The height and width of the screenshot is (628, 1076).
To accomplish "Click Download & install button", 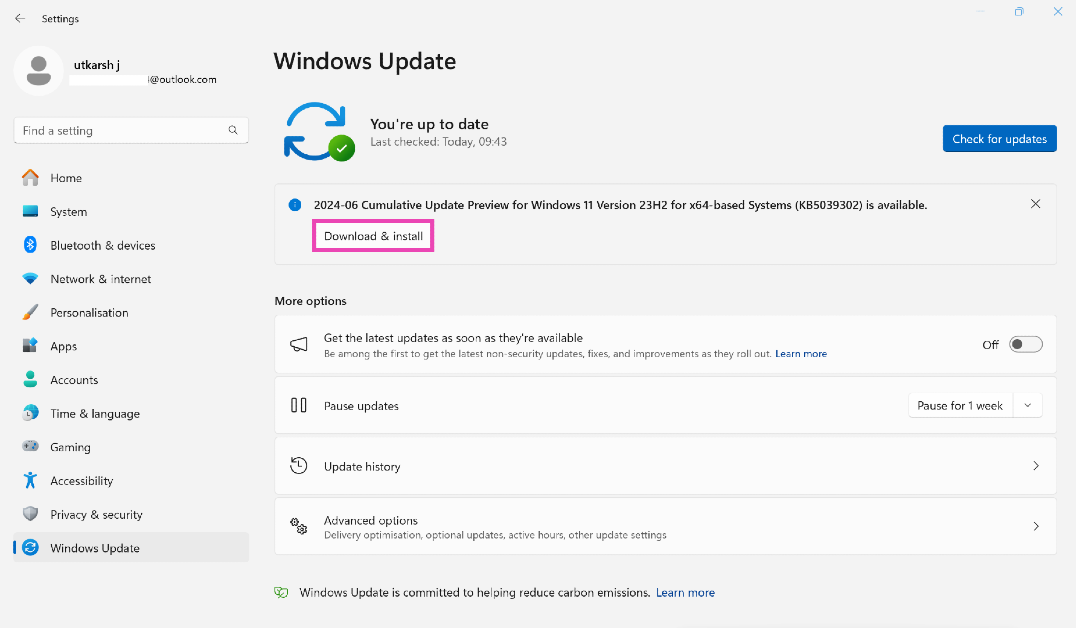I will tap(373, 235).
